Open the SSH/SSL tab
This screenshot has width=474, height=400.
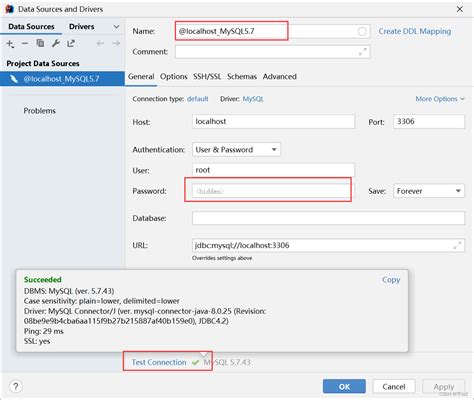[207, 77]
